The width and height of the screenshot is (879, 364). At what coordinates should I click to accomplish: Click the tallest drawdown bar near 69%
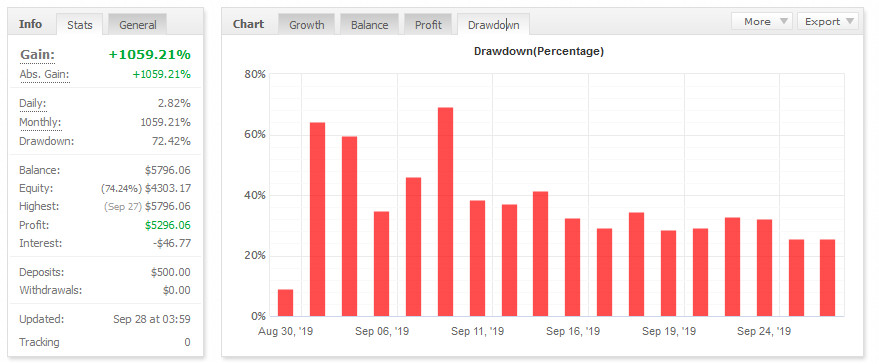pos(445,212)
